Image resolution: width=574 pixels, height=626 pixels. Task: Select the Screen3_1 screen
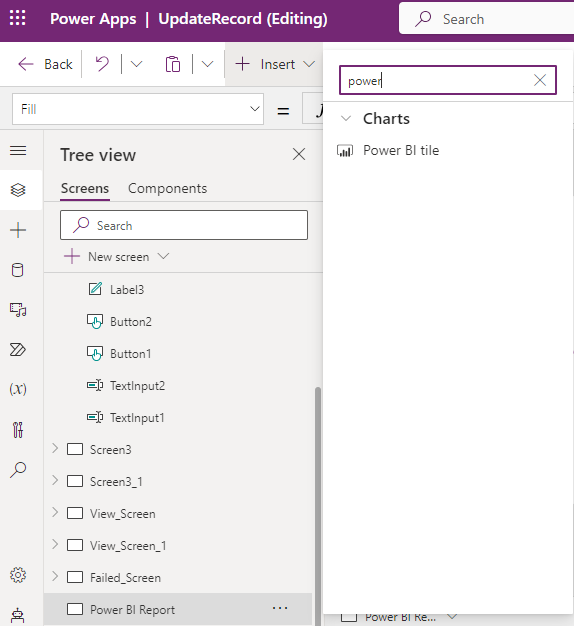(116, 481)
